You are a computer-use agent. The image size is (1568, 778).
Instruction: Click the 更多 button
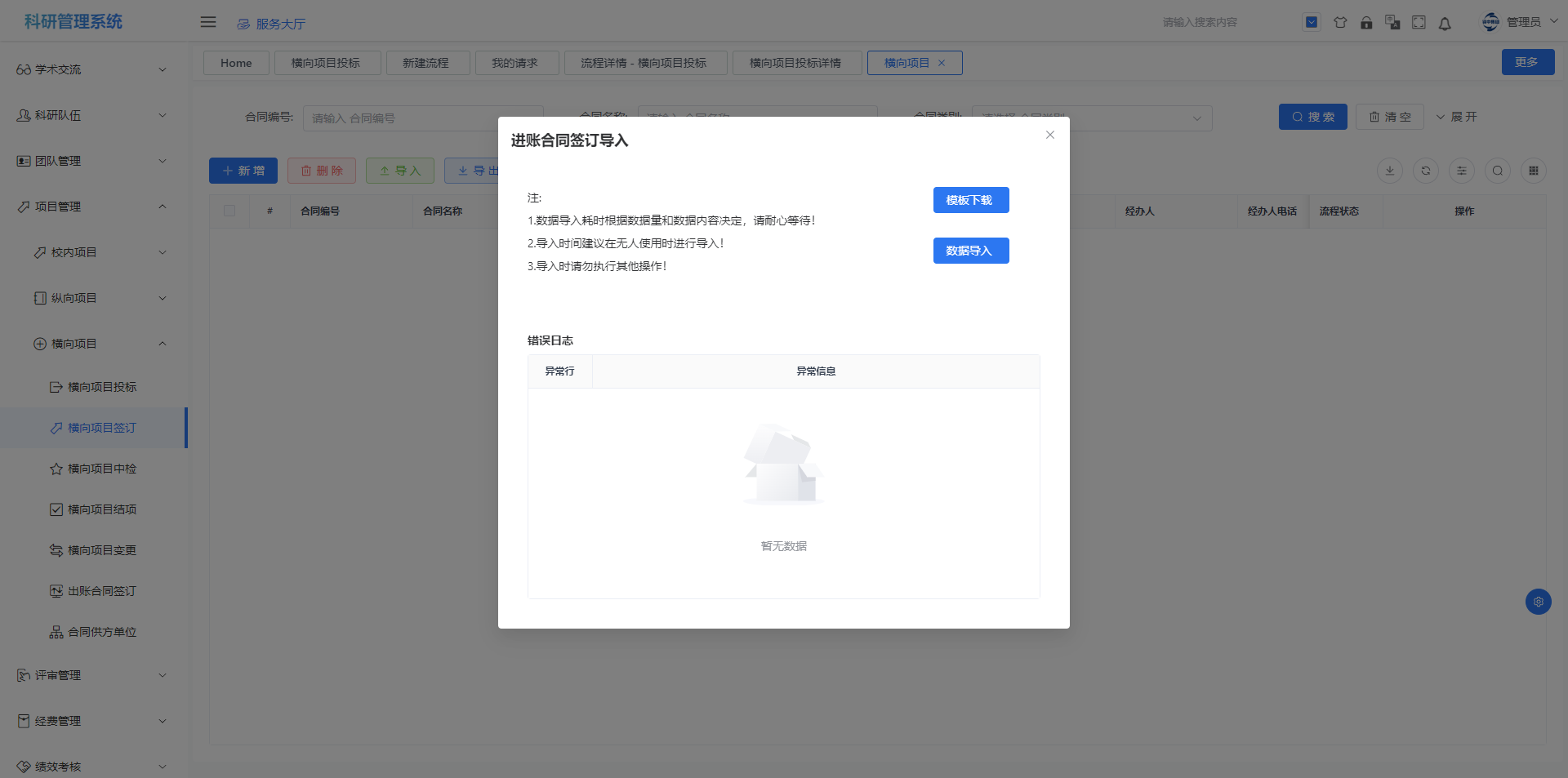1526,62
